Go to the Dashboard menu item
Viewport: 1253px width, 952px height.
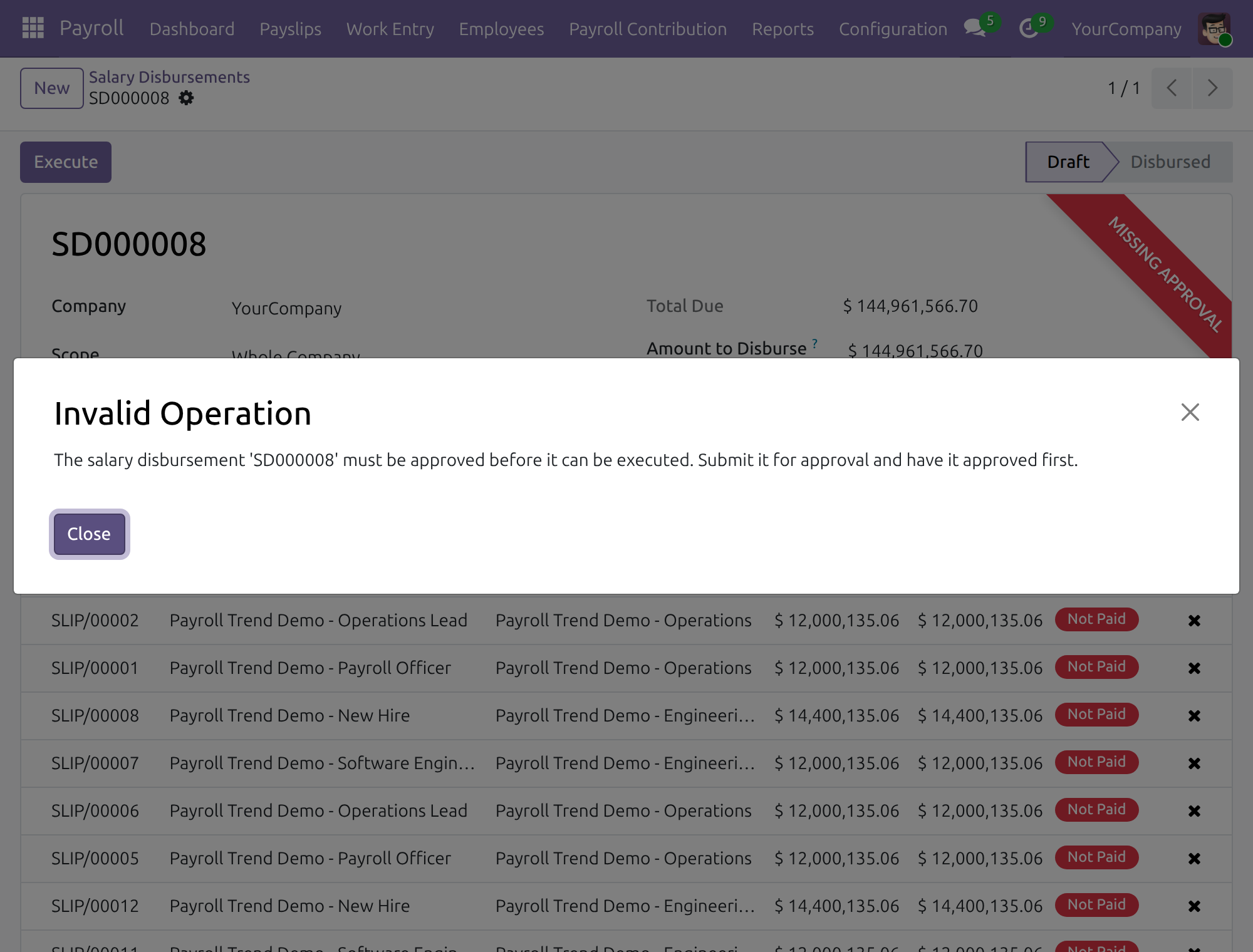tap(192, 29)
